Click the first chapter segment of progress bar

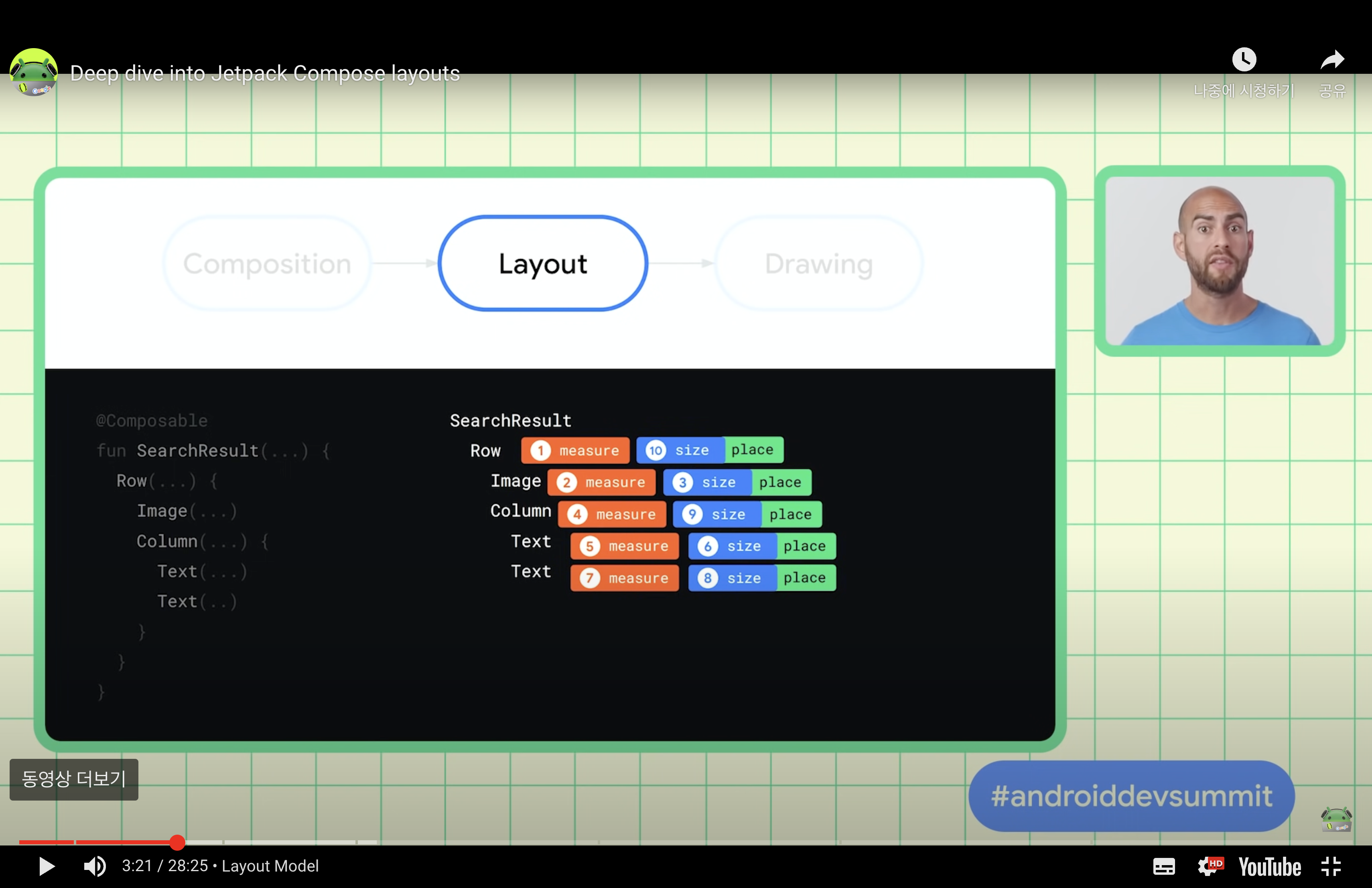[46, 842]
